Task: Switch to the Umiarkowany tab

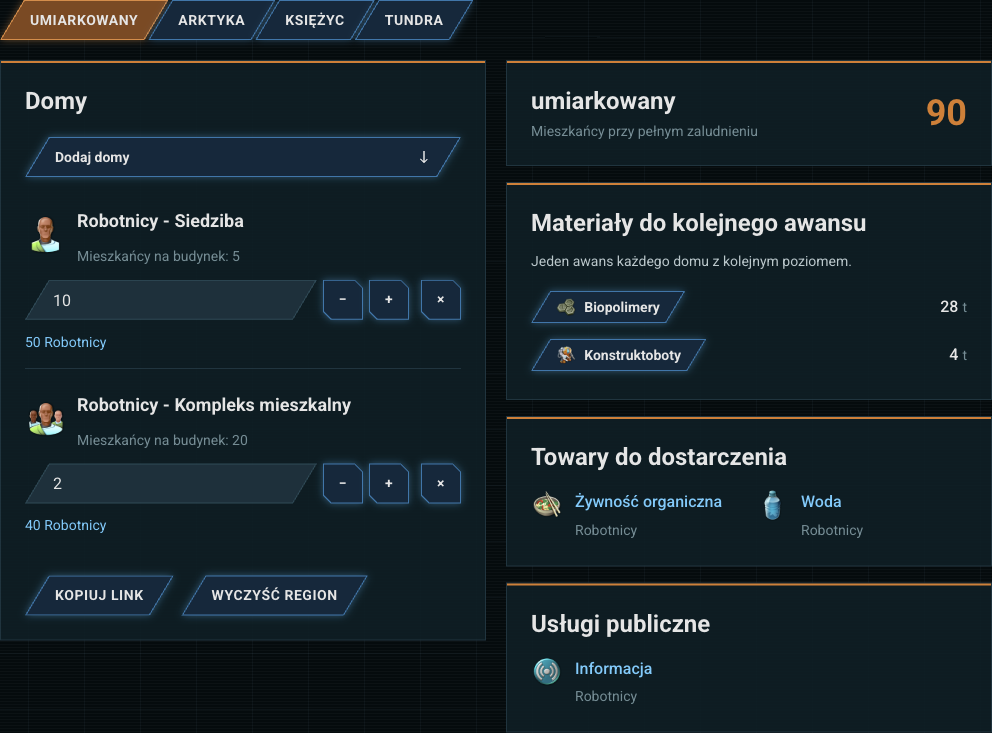Action: [x=84, y=20]
